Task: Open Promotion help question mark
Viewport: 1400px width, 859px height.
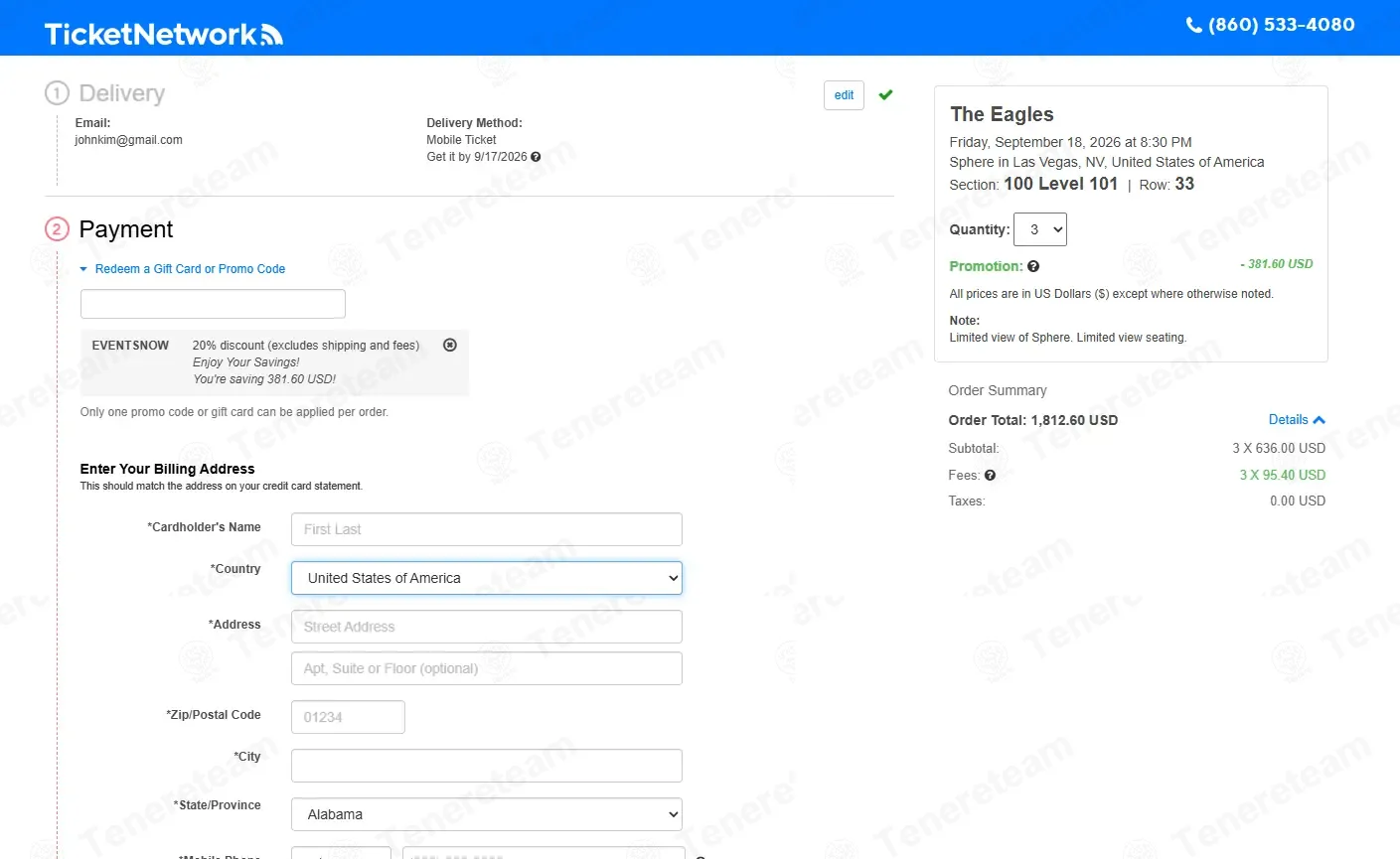Action: tap(1033, 266)
